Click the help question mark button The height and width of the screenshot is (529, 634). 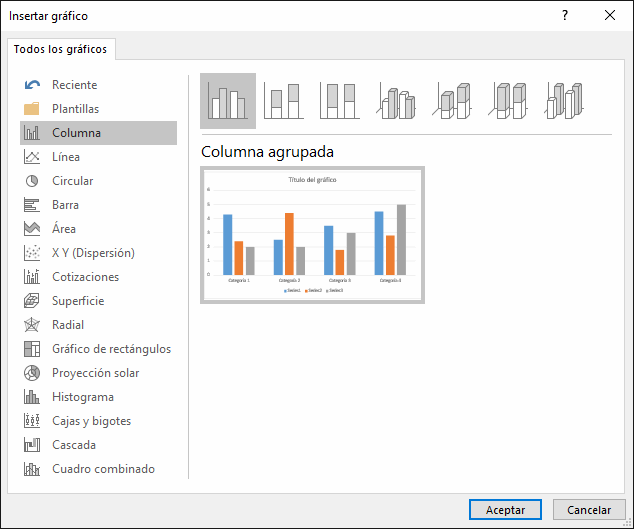(x=565, y=15)
